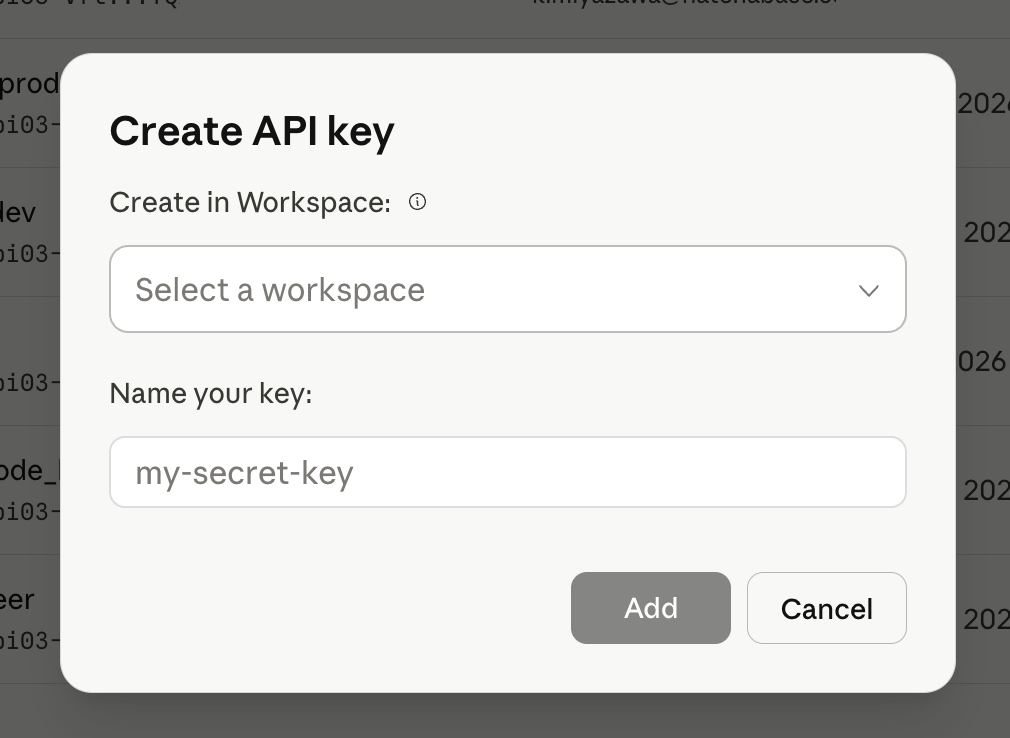The height and width of the screenshot is (738, 1010).
Task: Click the Name your key label
Action: click(209, 393)
